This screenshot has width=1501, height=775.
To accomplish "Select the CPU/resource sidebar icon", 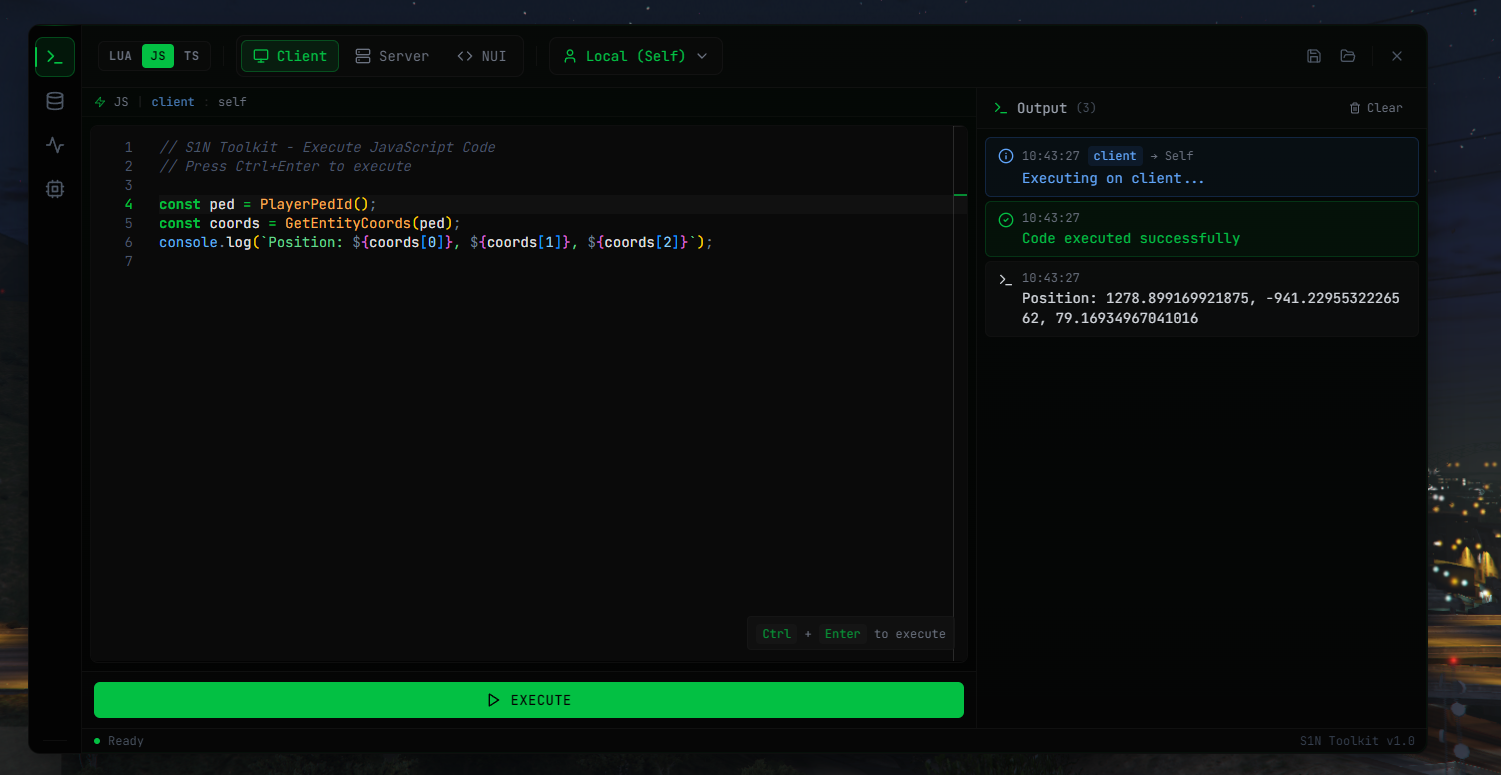I will coord(55,189).
